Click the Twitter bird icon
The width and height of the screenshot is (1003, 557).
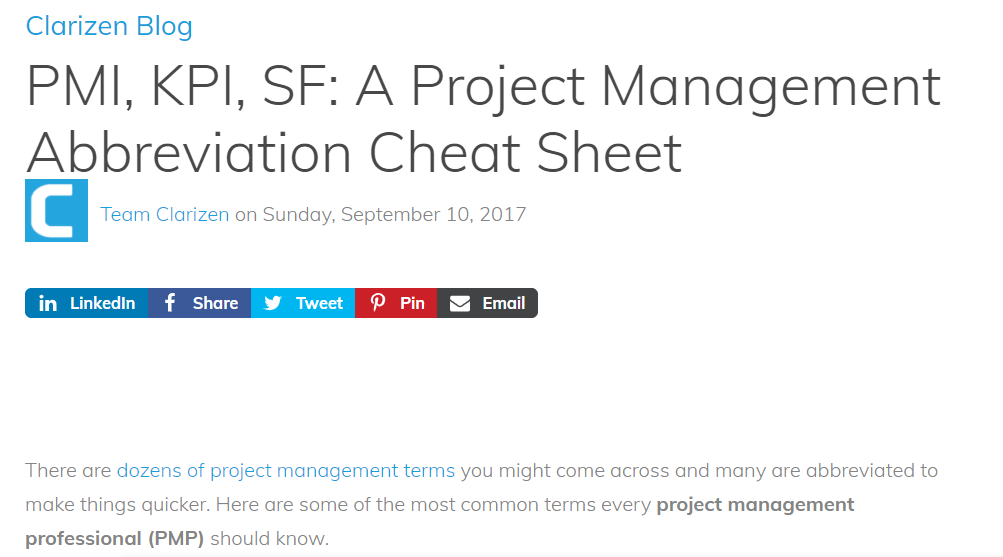(272, 303)
